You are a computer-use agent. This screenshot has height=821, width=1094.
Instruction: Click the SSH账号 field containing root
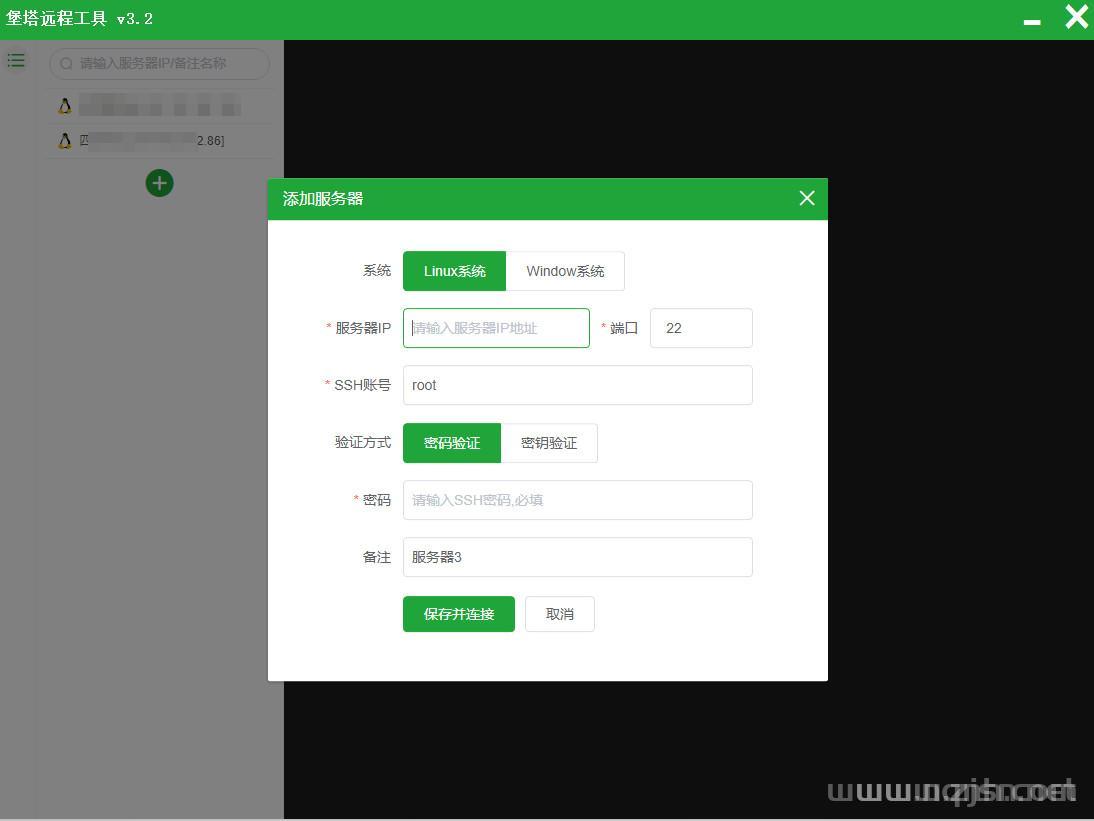(x=577, y=385)
